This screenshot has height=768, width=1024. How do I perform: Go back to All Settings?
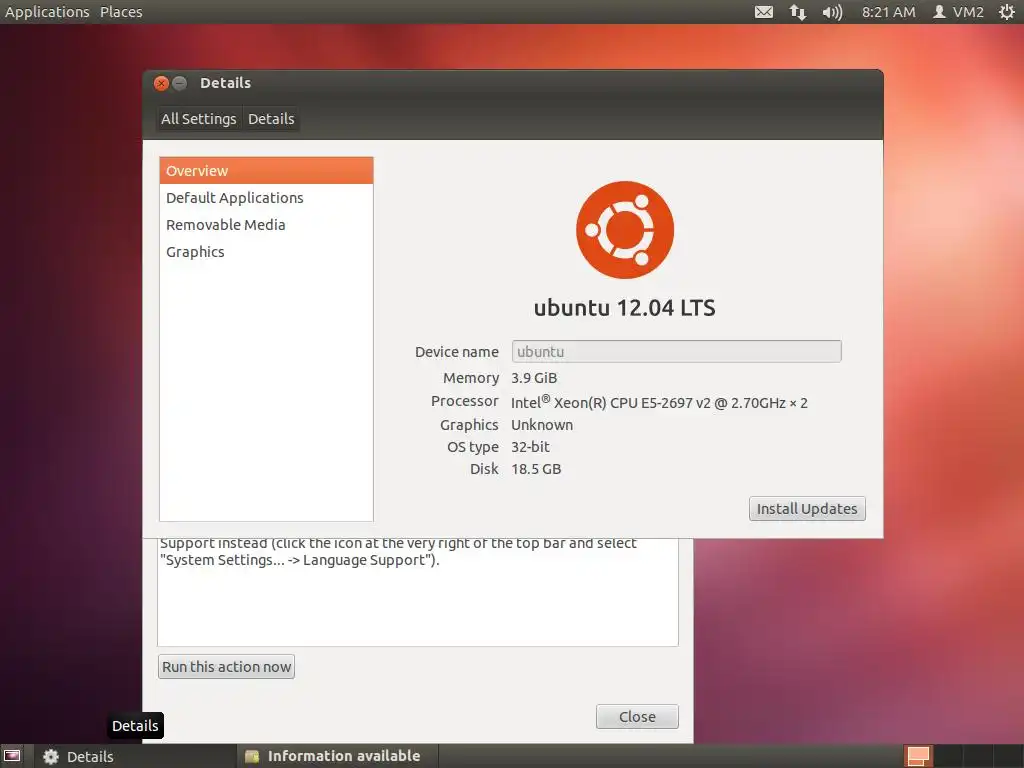199,119
